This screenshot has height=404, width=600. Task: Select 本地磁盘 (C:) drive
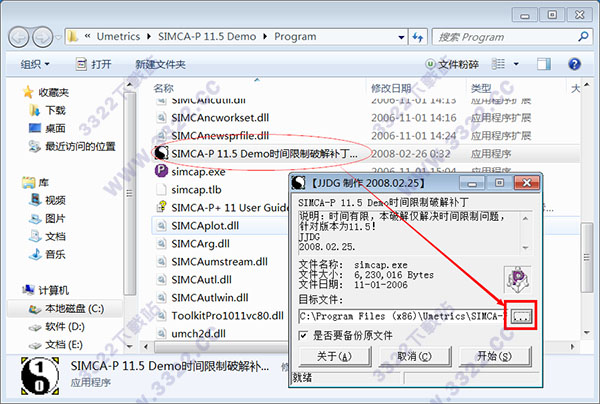point(66,308)
